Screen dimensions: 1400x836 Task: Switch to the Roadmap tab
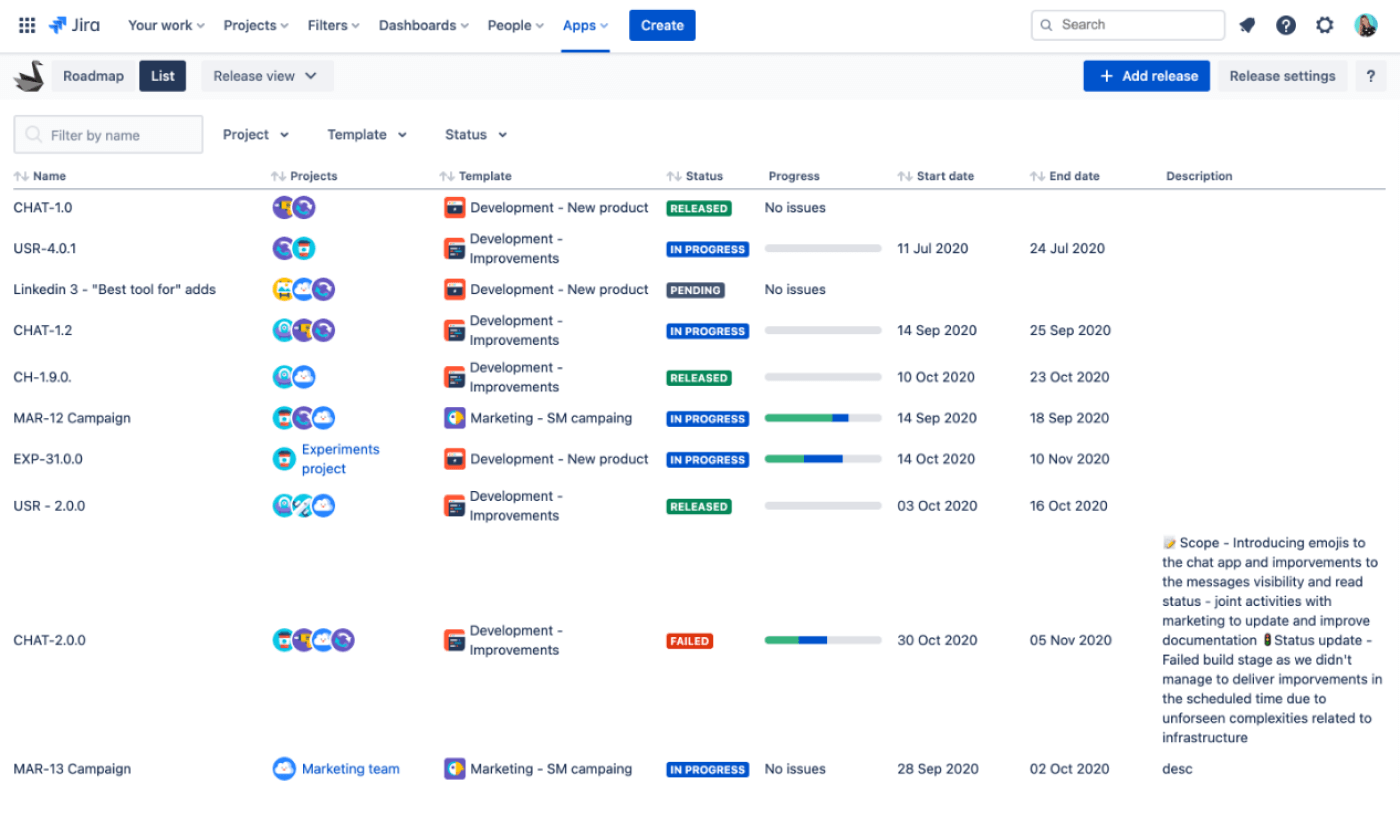click(x=93, y=76)
